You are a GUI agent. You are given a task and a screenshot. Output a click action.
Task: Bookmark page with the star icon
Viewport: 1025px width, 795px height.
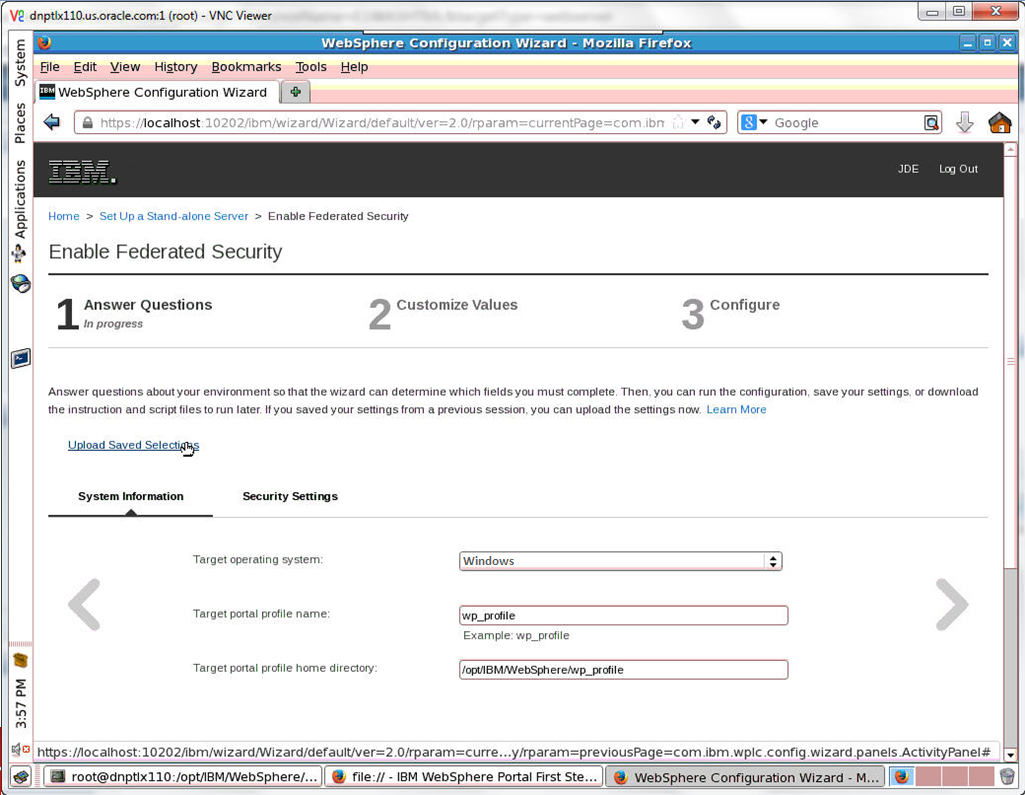click(679, 122)
